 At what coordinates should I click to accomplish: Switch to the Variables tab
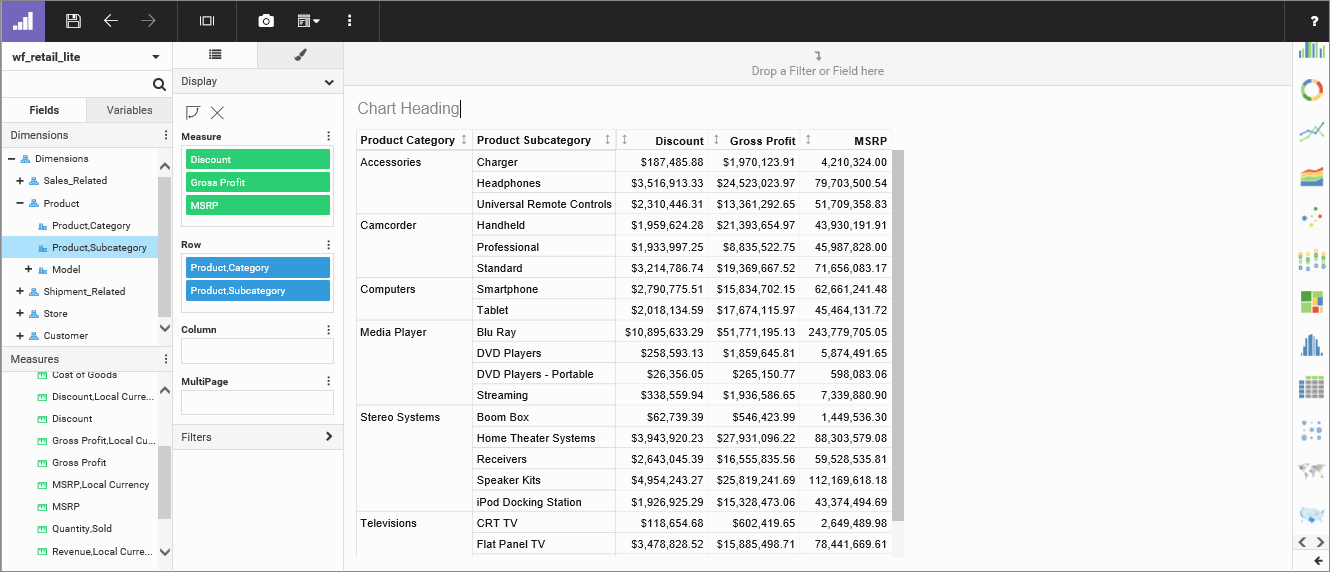(129, 110)
